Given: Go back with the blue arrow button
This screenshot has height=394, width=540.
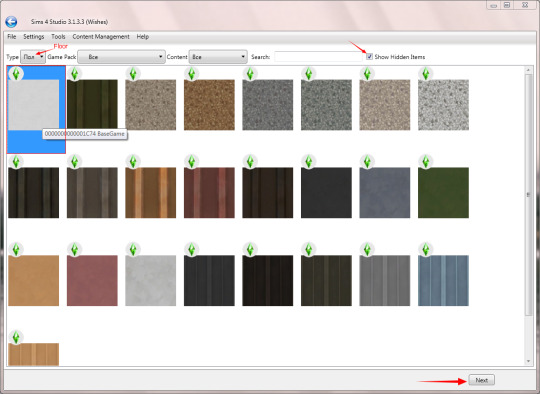Looking at the screenshot, I should pos(11,22).
